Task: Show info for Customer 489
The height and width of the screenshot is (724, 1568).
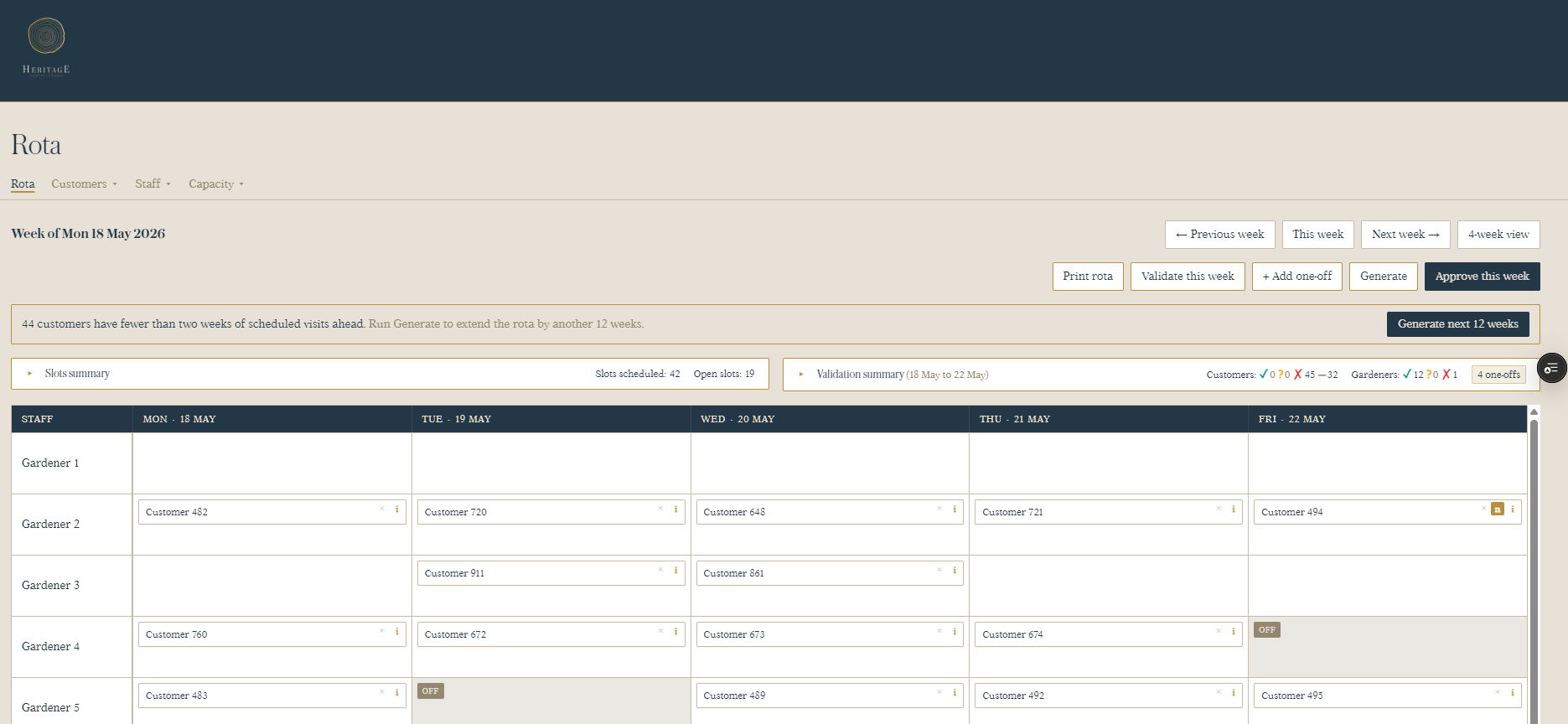Action: pyautogui.click(x=955, y=693)
